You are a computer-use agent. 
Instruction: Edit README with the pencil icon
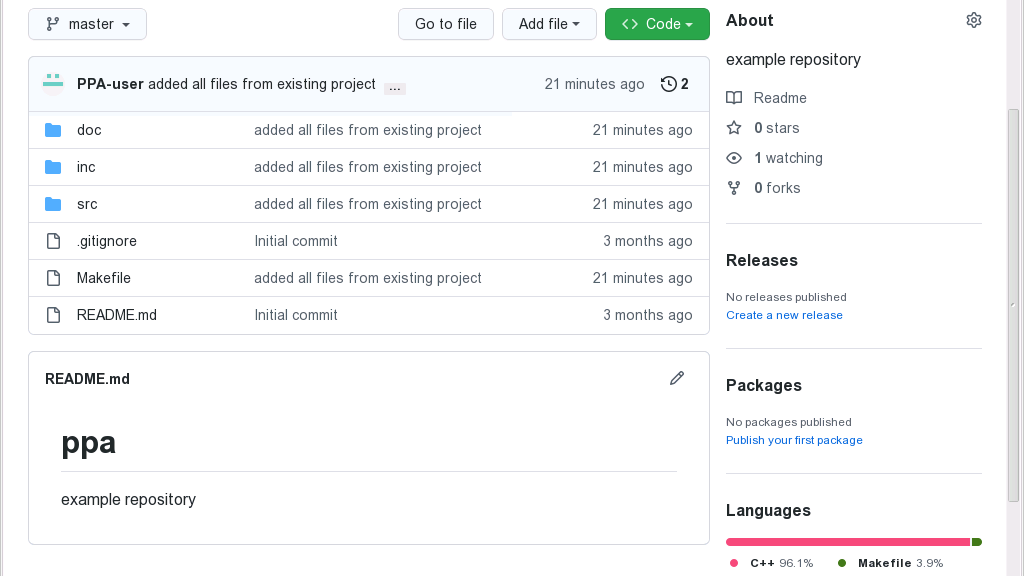coord(677,378)
